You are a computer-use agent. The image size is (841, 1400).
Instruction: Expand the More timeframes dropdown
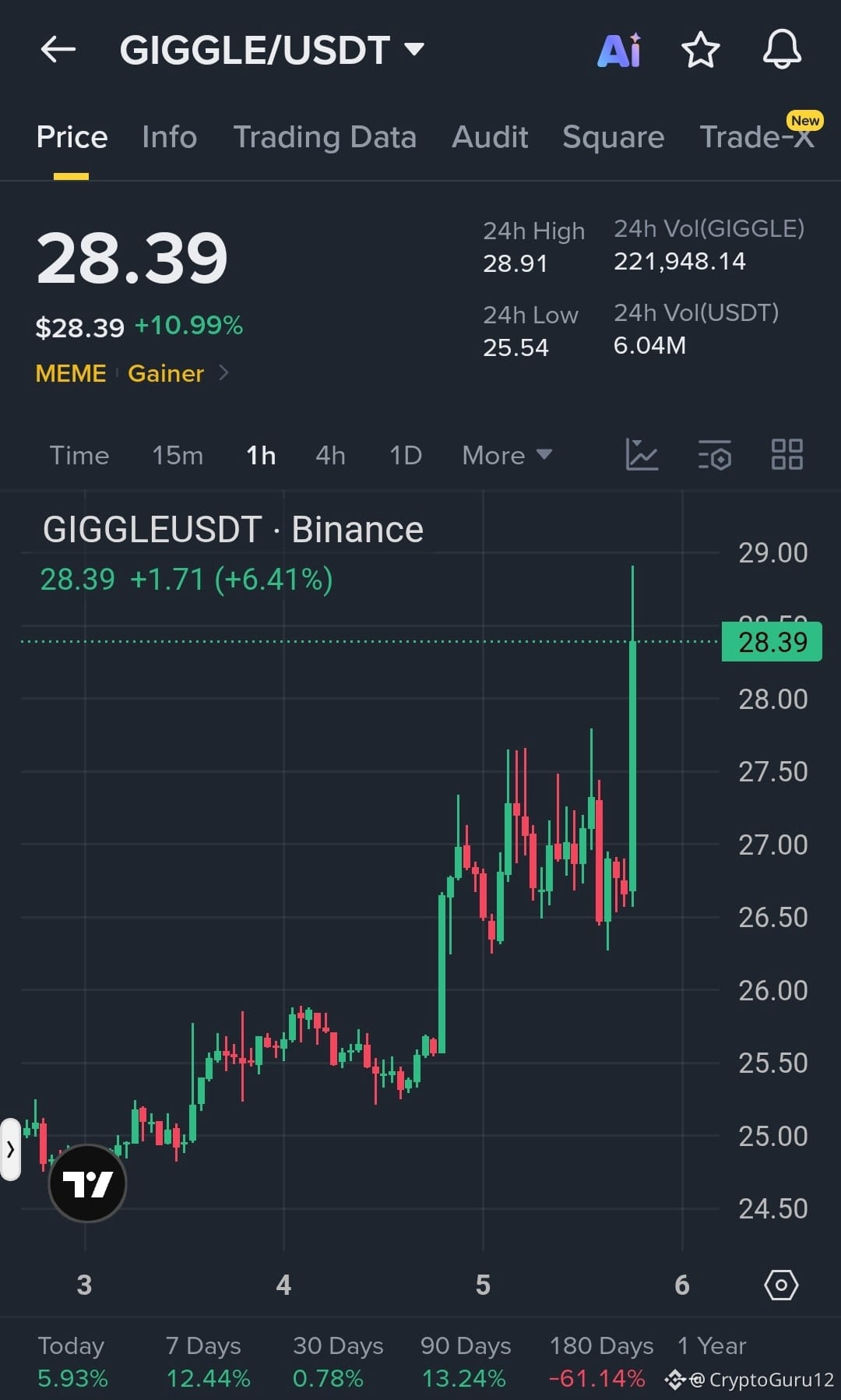click(507, 455)
